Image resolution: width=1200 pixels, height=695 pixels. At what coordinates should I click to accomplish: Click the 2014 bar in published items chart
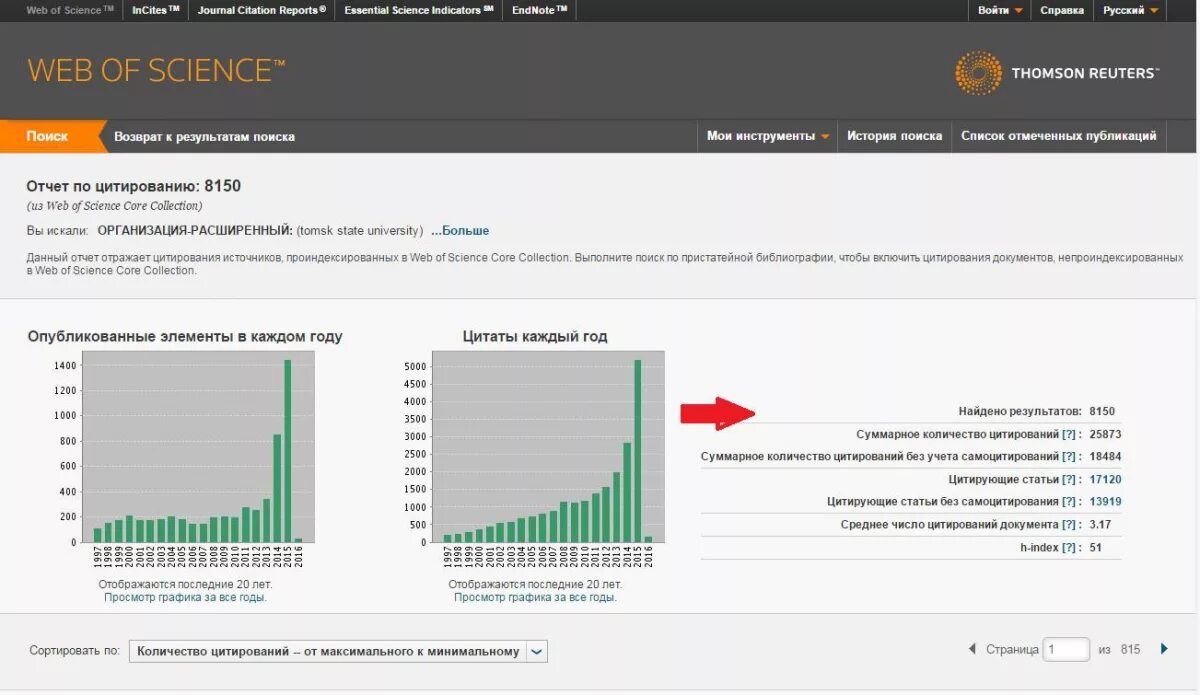click(x=277, y=488)
